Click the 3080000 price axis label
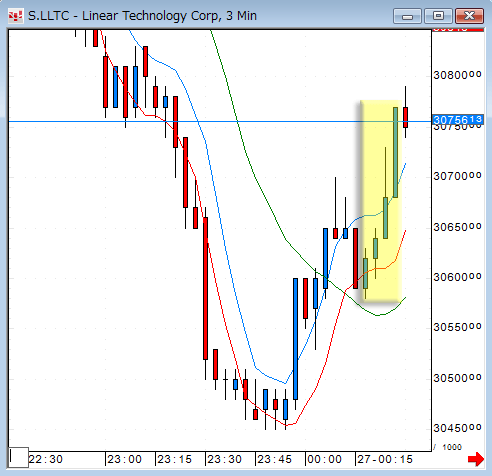The width and height of the screenshot is (492, 476). 457,75
